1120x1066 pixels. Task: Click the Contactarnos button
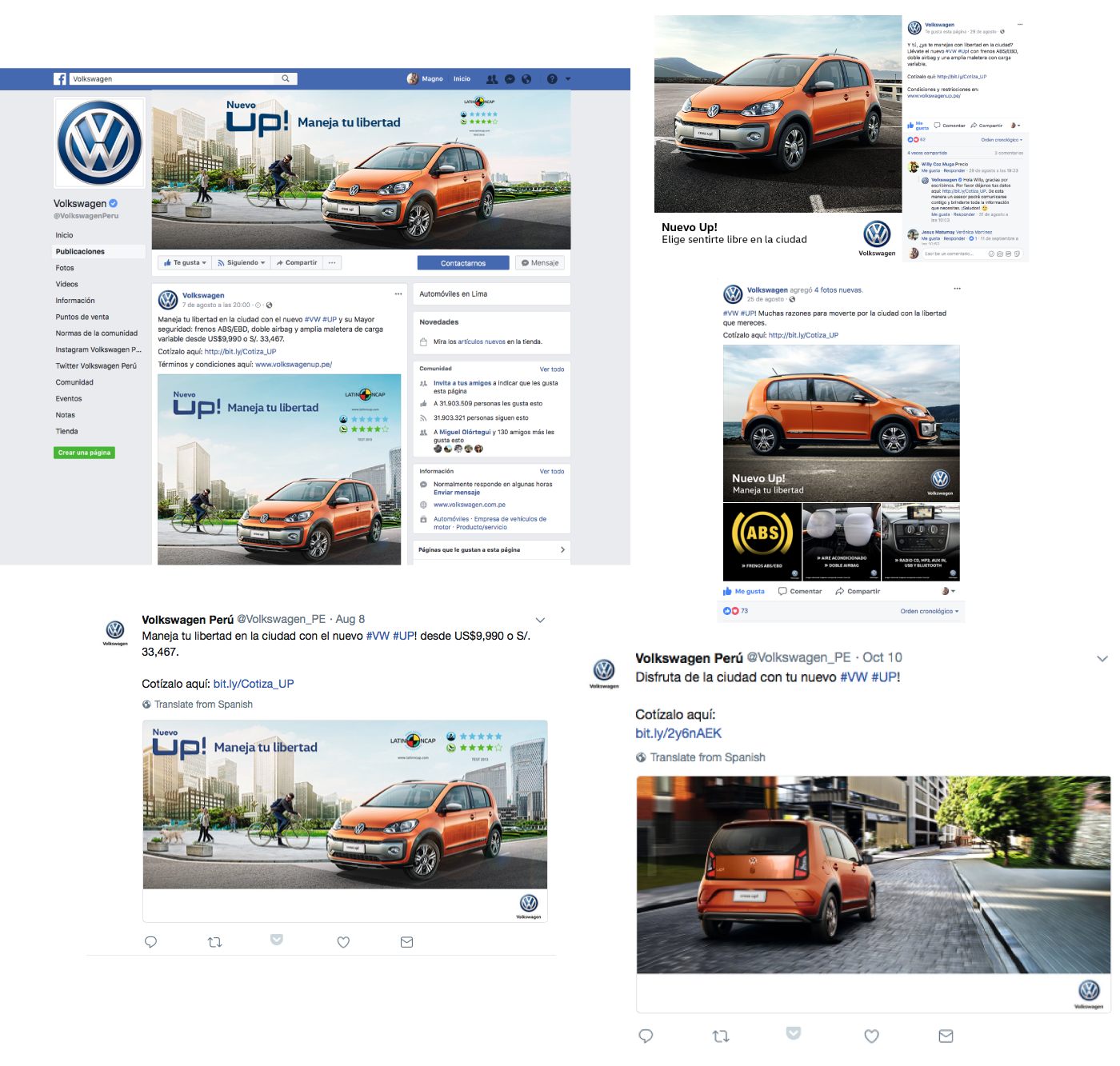point(463,263)
